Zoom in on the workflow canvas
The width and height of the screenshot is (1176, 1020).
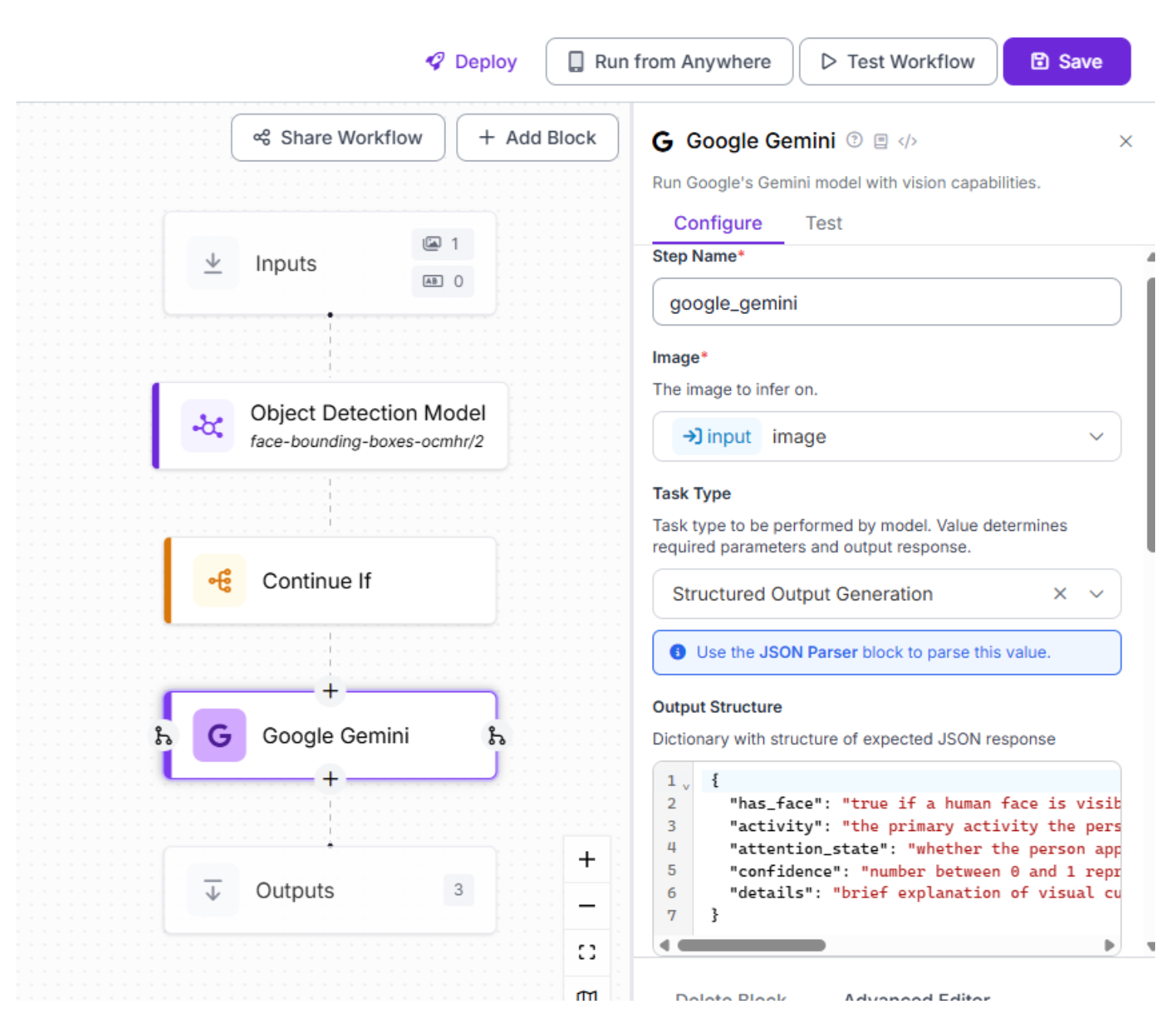pos(586,860)
